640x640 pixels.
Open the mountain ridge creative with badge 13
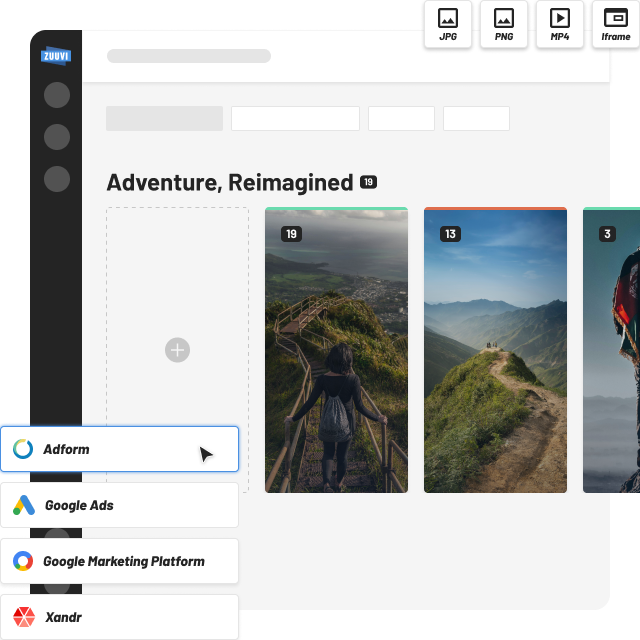click(495, 350)
